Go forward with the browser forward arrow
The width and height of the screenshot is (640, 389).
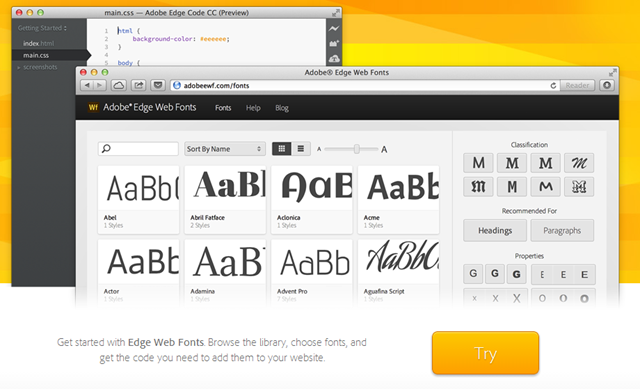[x=100, y=85]
